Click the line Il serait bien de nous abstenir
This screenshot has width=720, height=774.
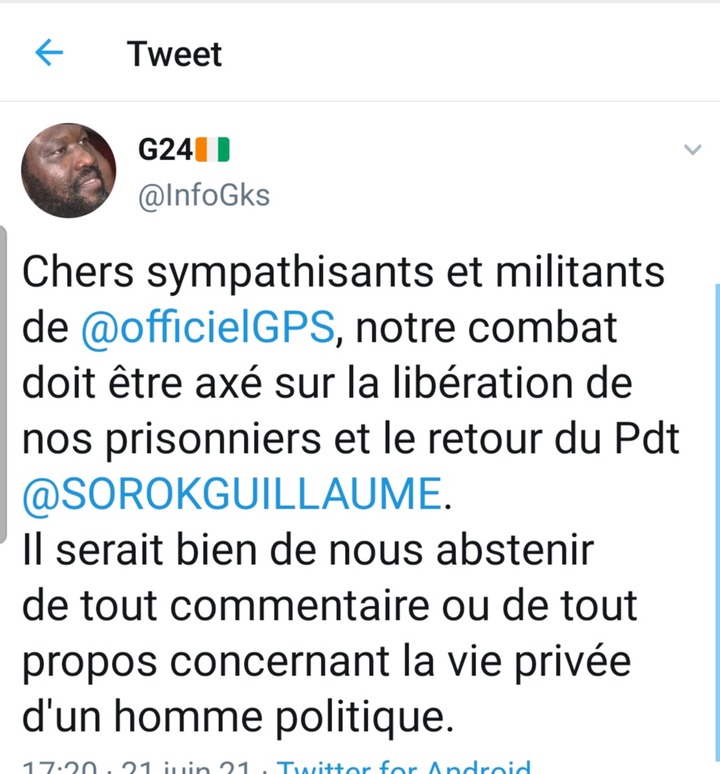(x=308, y=549)
